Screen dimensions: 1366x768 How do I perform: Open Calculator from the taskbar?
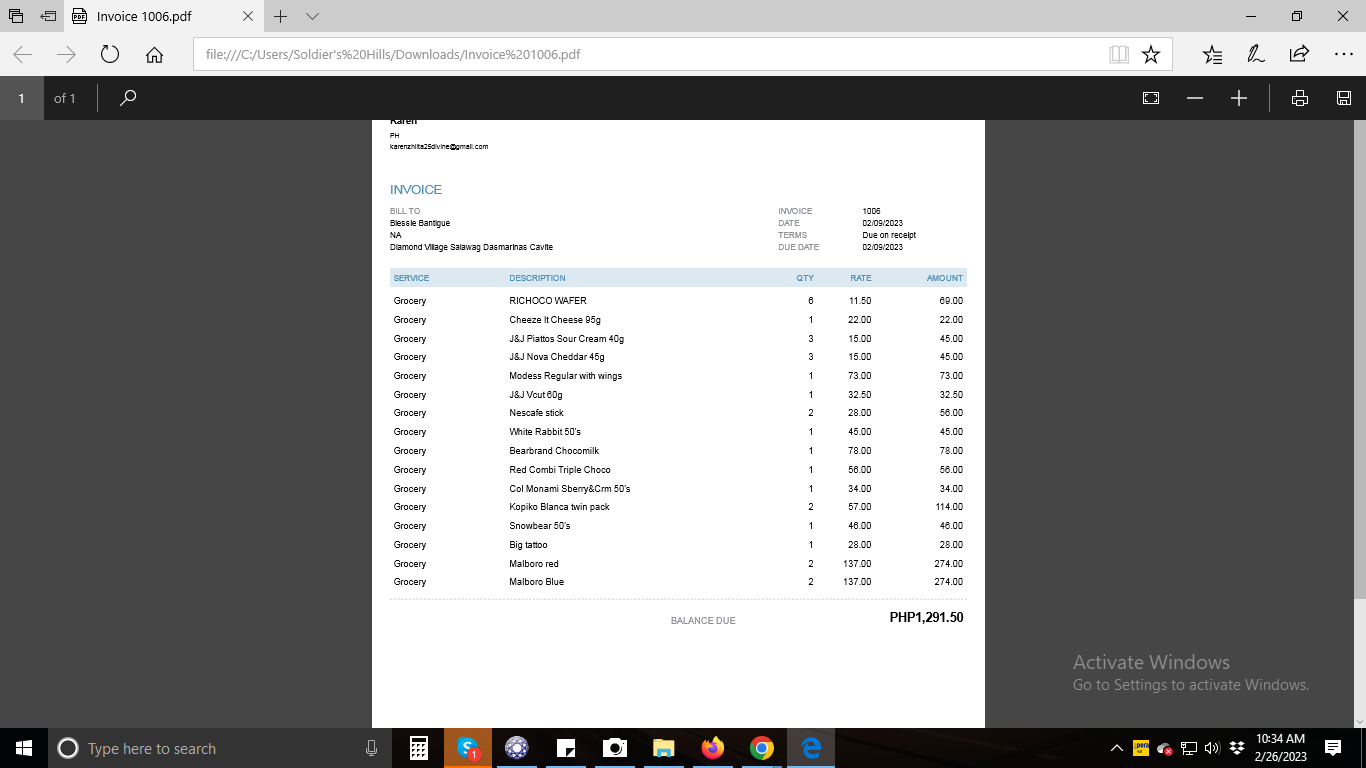tap(419, 748)
